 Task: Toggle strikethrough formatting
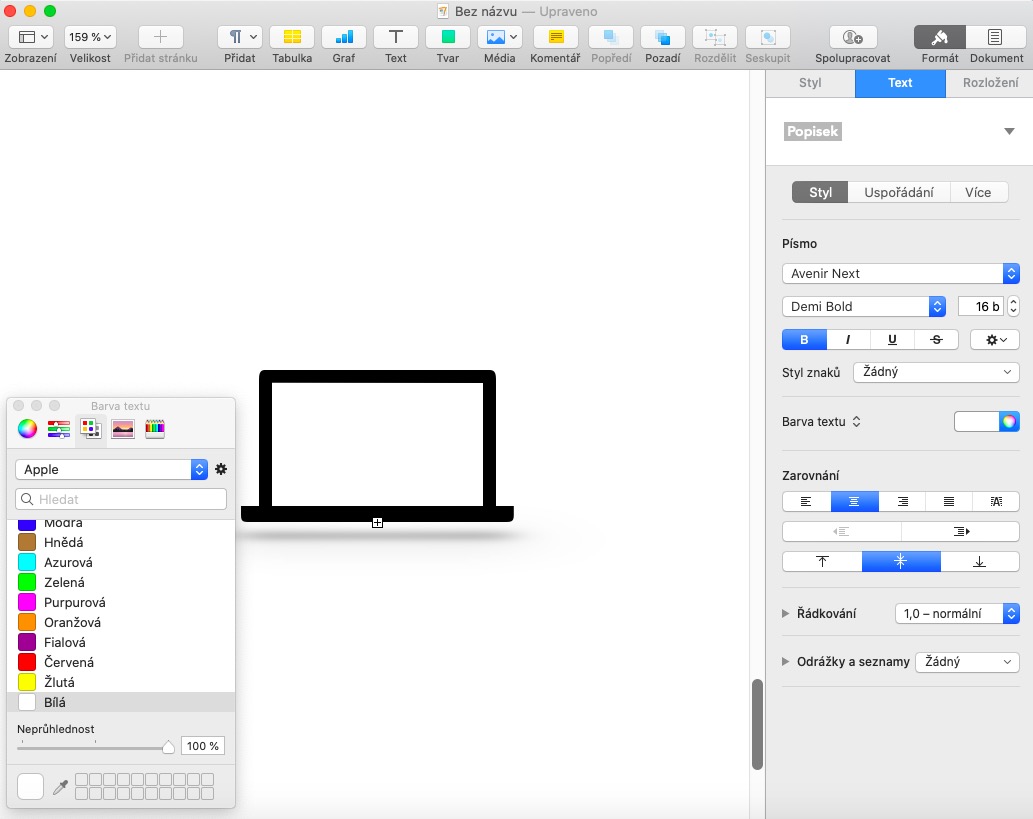pos(936,339)
